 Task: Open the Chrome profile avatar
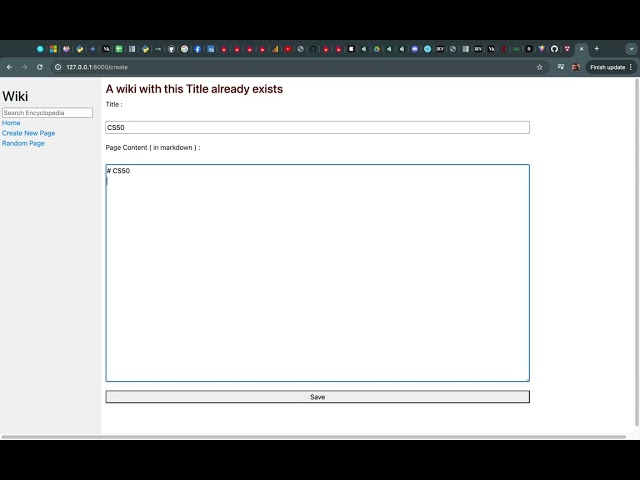click(x=576, y=67)
